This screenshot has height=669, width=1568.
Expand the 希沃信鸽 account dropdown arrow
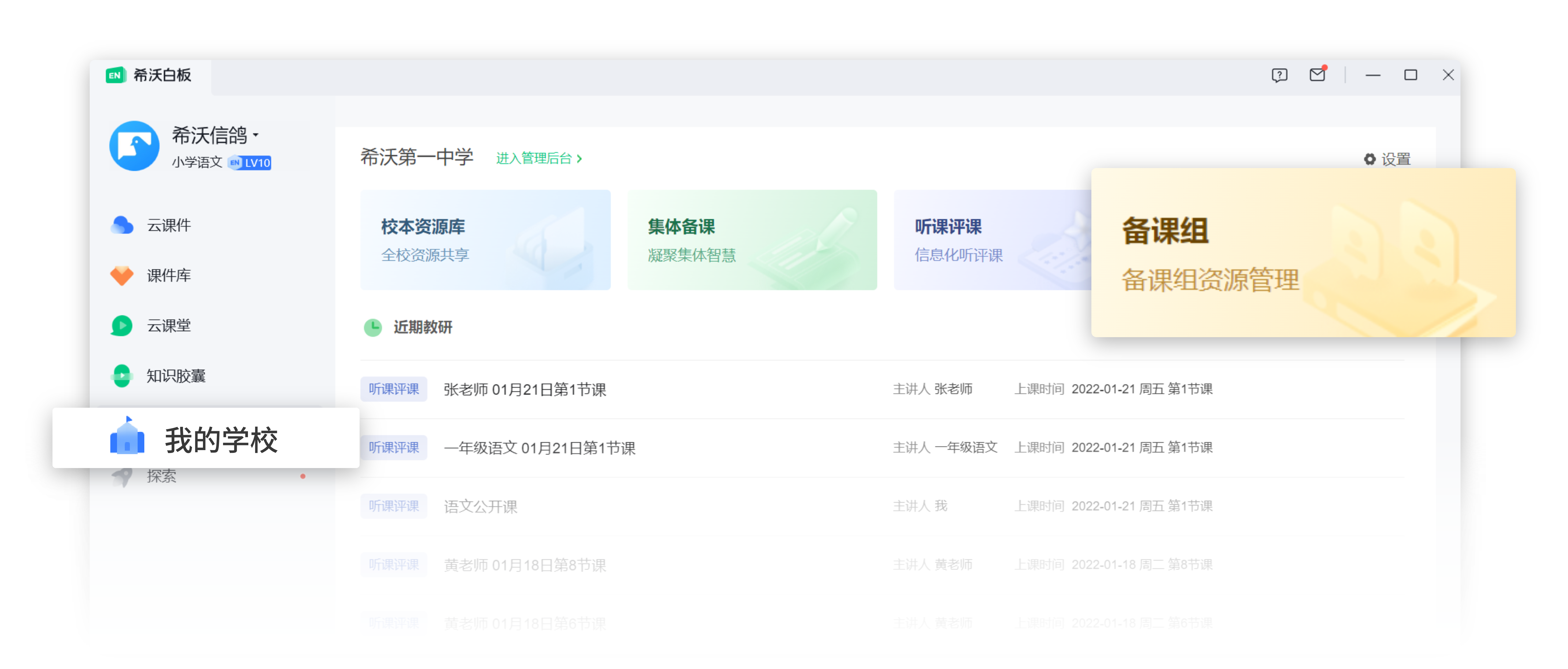256,135
